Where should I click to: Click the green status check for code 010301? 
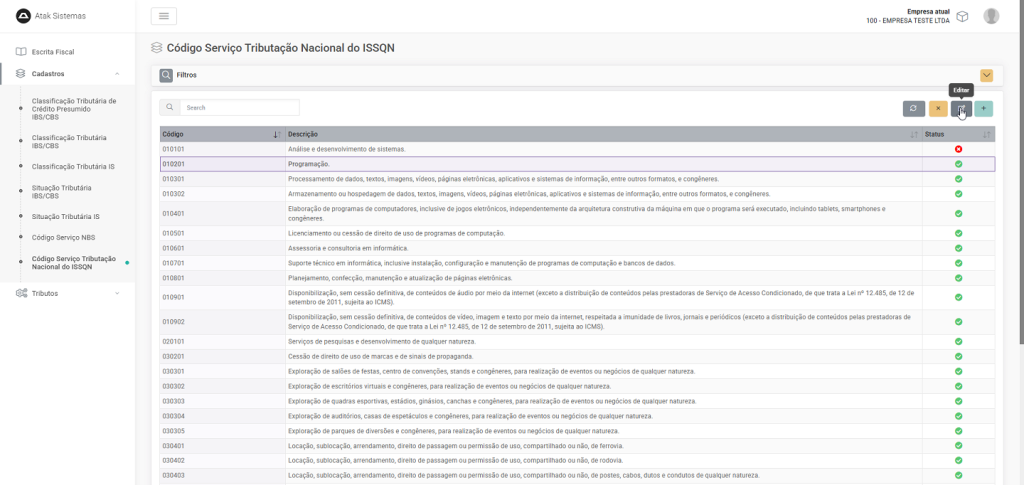(958, 179)
